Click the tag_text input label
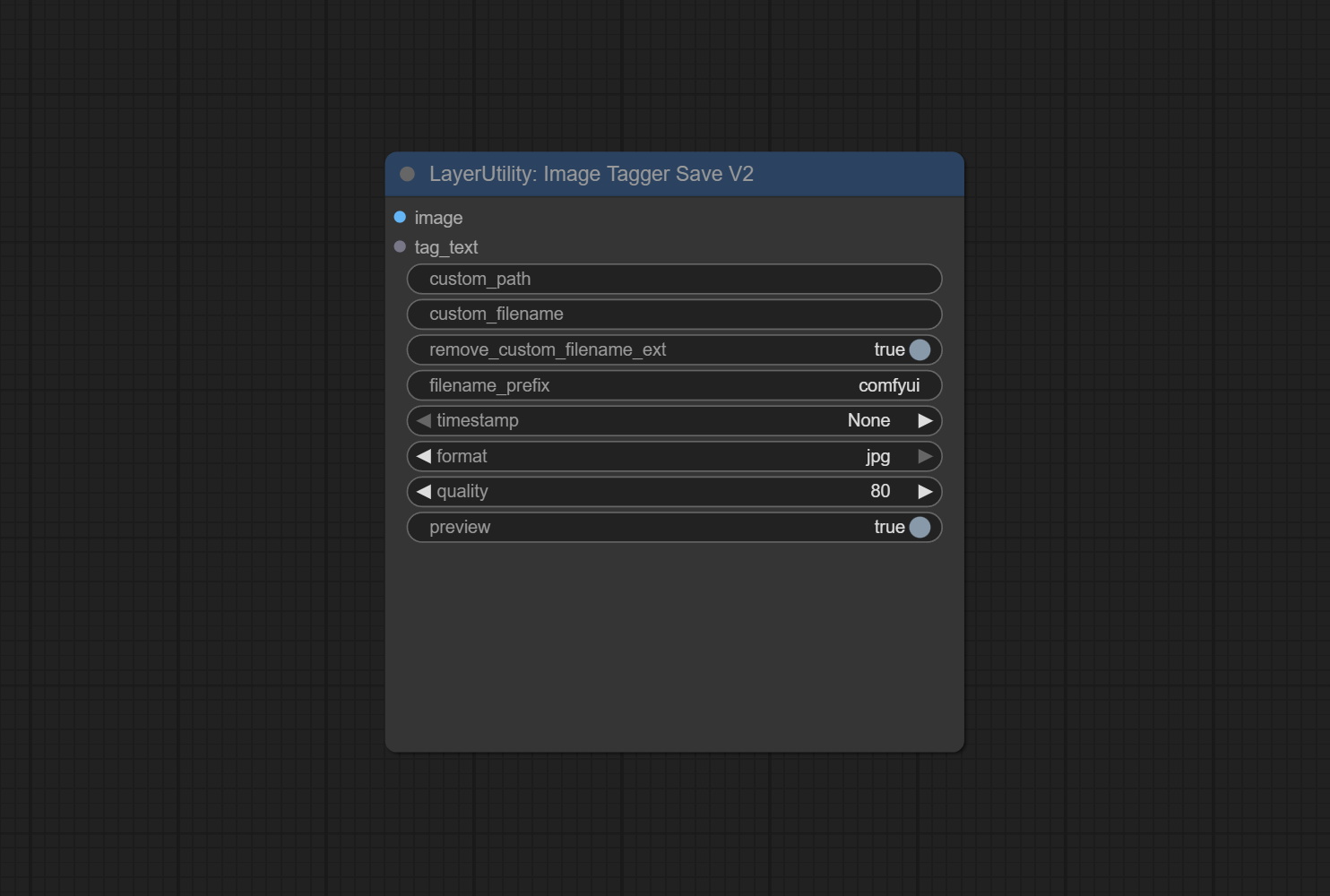 tap(446, 247)
